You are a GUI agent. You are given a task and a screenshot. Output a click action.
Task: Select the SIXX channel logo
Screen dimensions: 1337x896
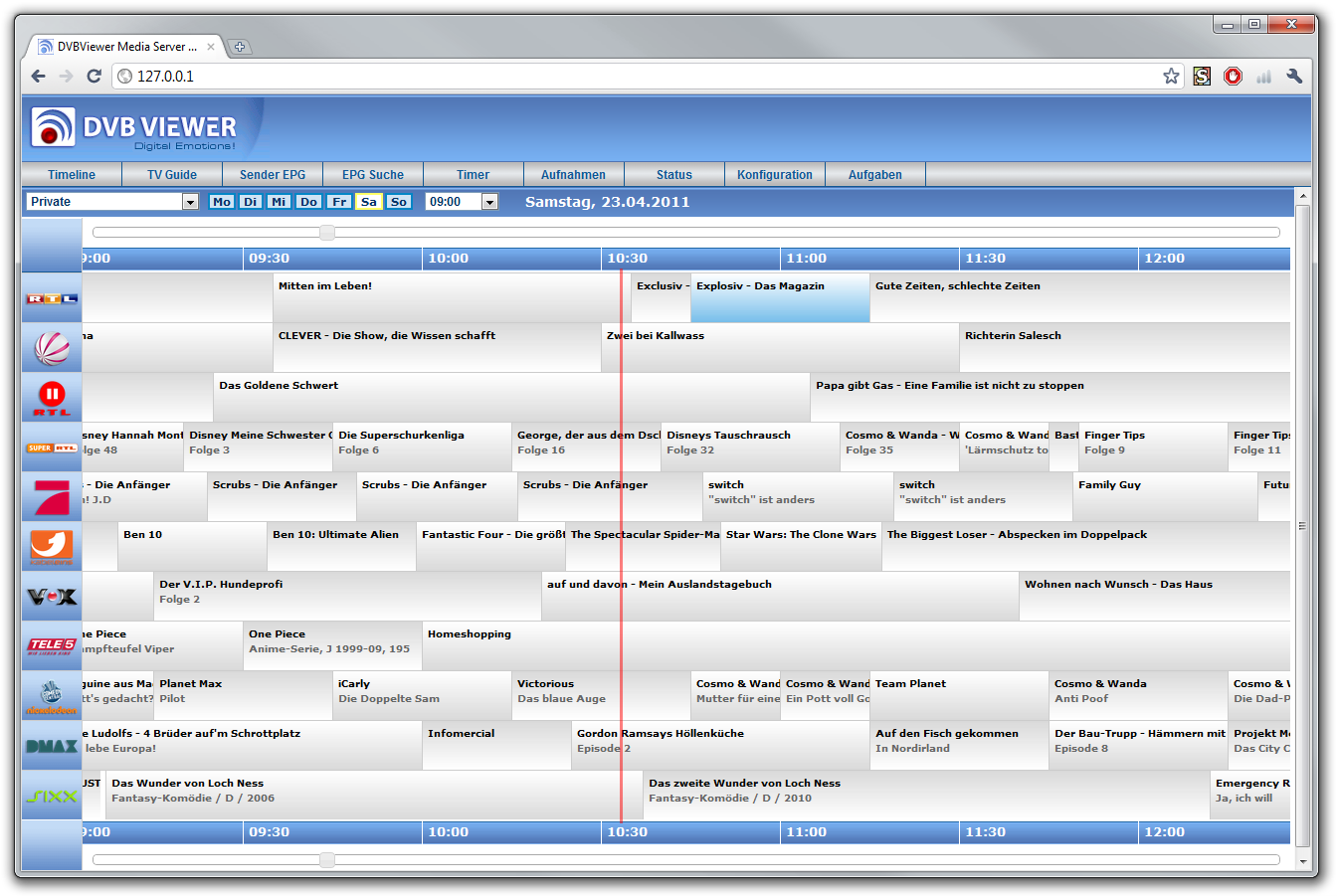pyautogui.click(x=52, y=796)
